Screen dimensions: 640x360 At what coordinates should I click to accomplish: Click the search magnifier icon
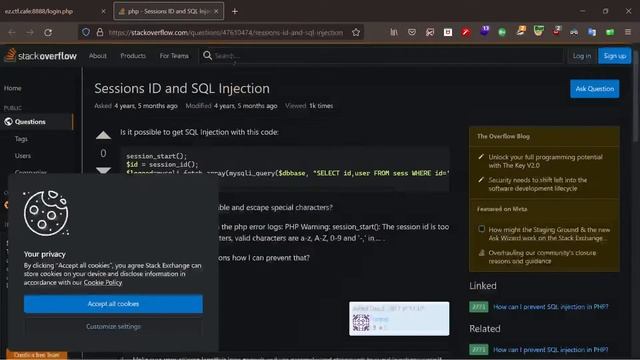tap(207, 55)
